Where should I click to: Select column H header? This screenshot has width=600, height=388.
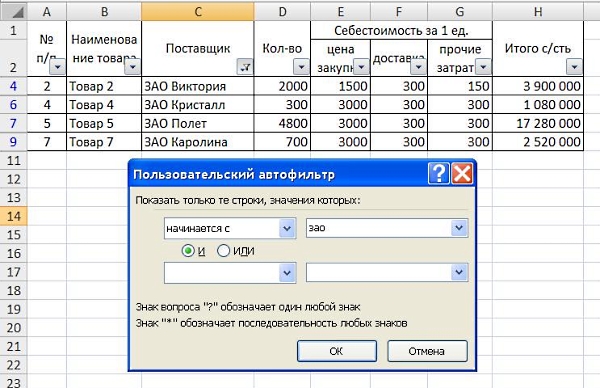[x=538, y=12]
